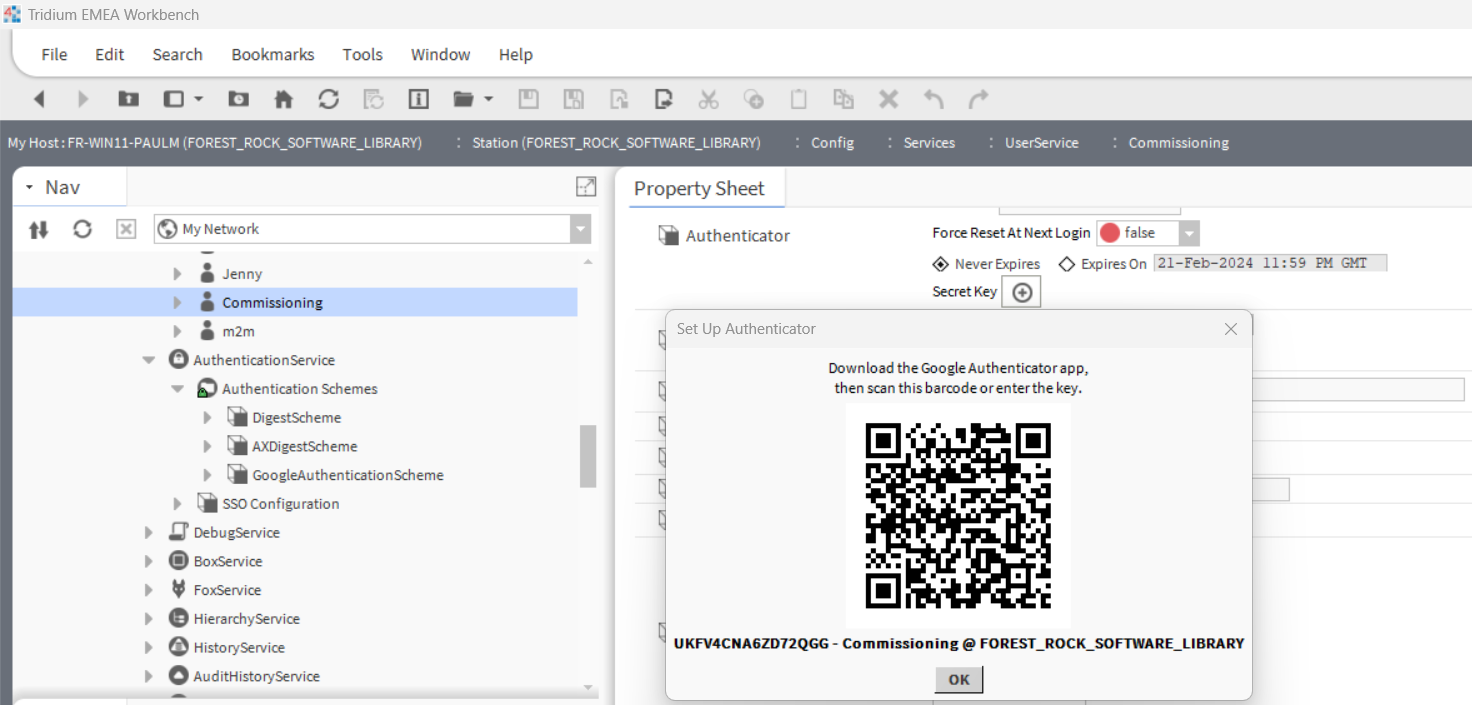Click the HistoryService icon

click(x=178, y=647)
